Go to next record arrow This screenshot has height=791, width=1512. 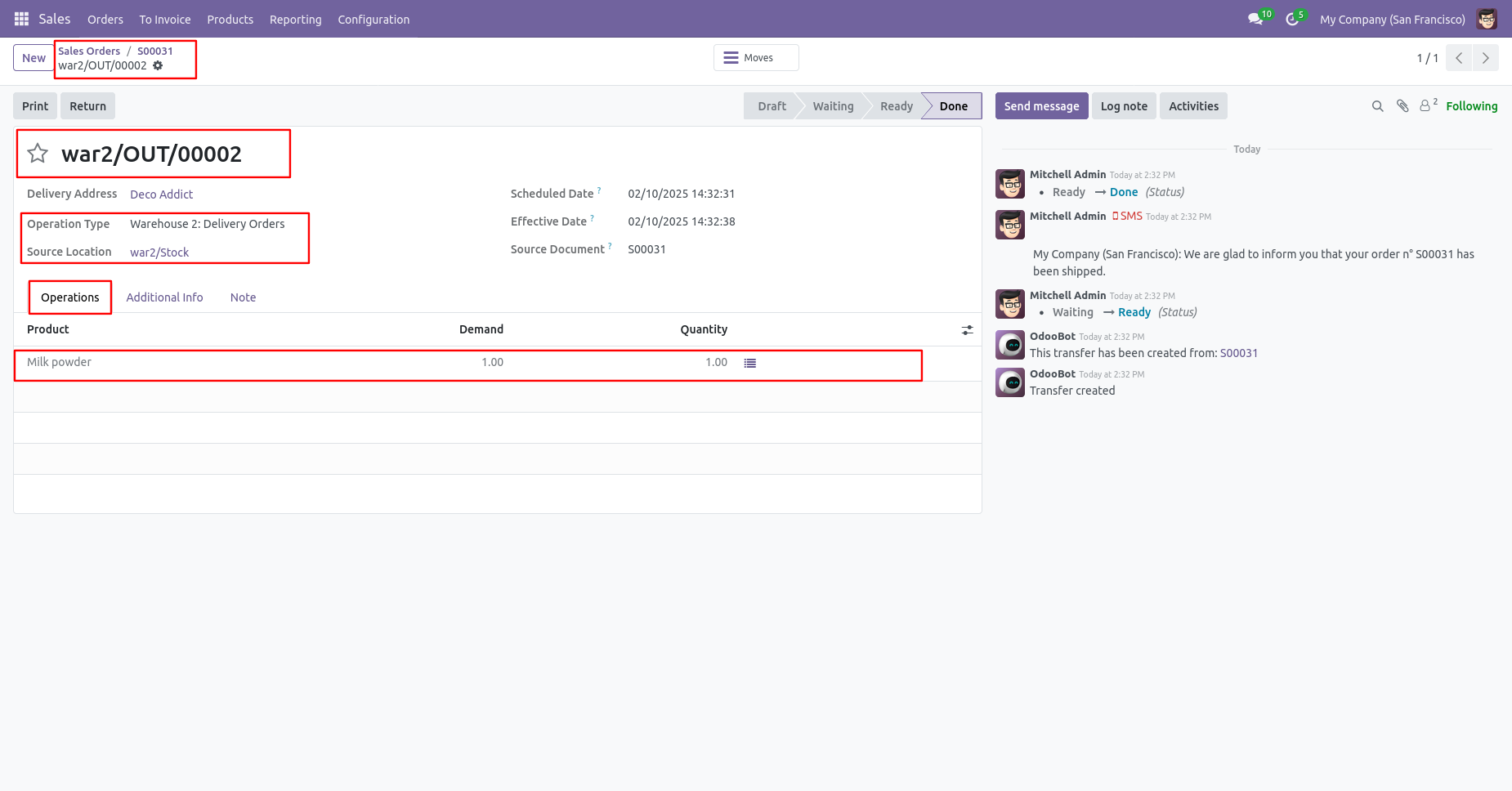1486,58
